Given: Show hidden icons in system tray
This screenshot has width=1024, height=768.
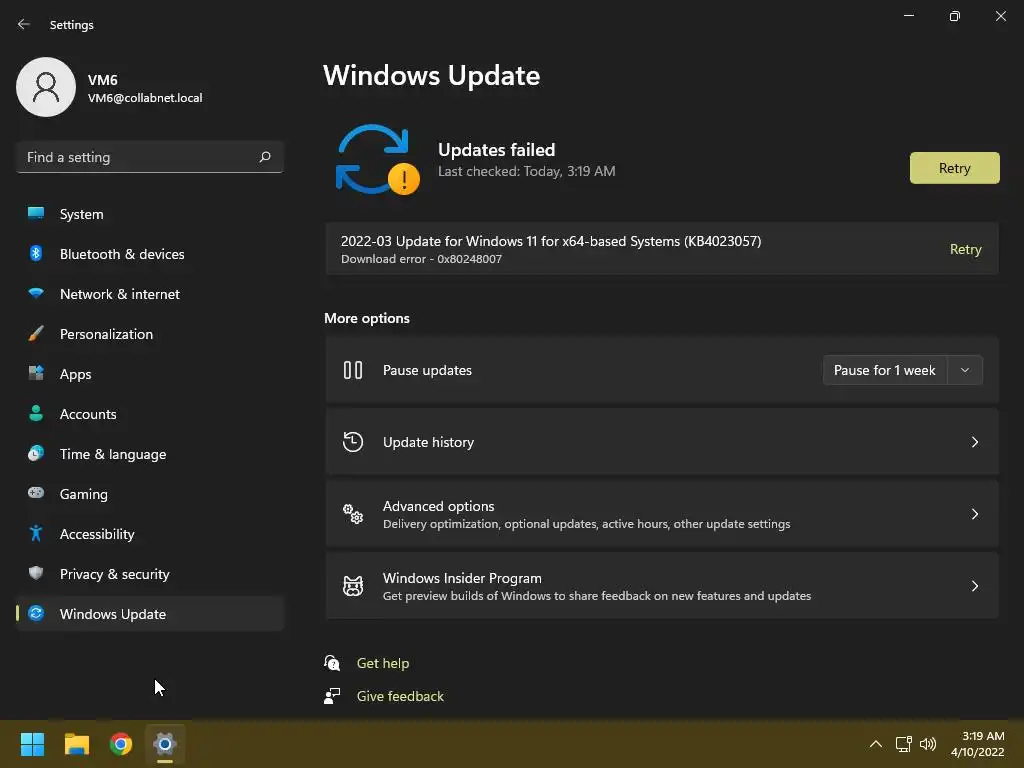Looking at the screenshot, I should pos(876,744).
